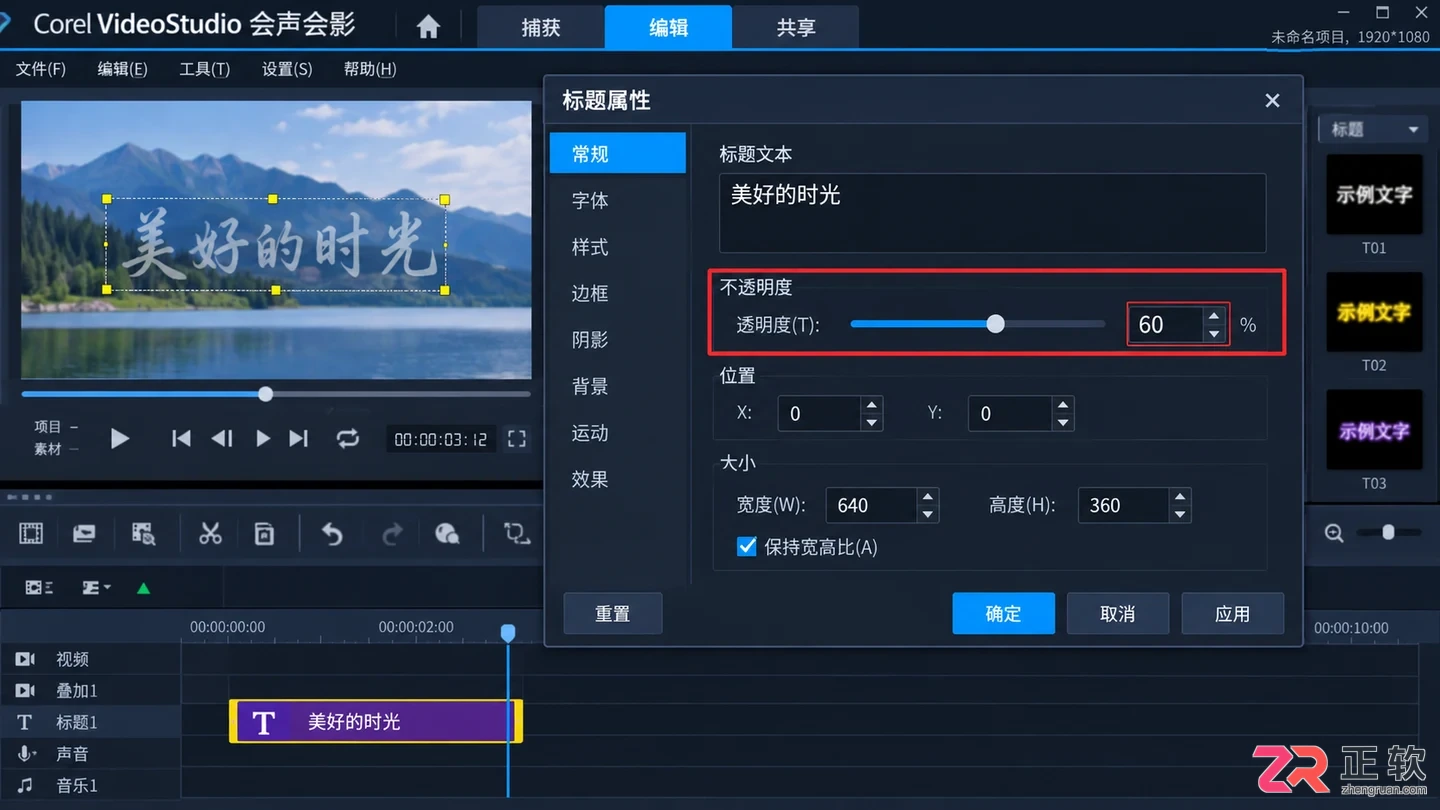Switch to timeline view icon
This screenshot has height=810, width=1440.
(x=84, y=534)
